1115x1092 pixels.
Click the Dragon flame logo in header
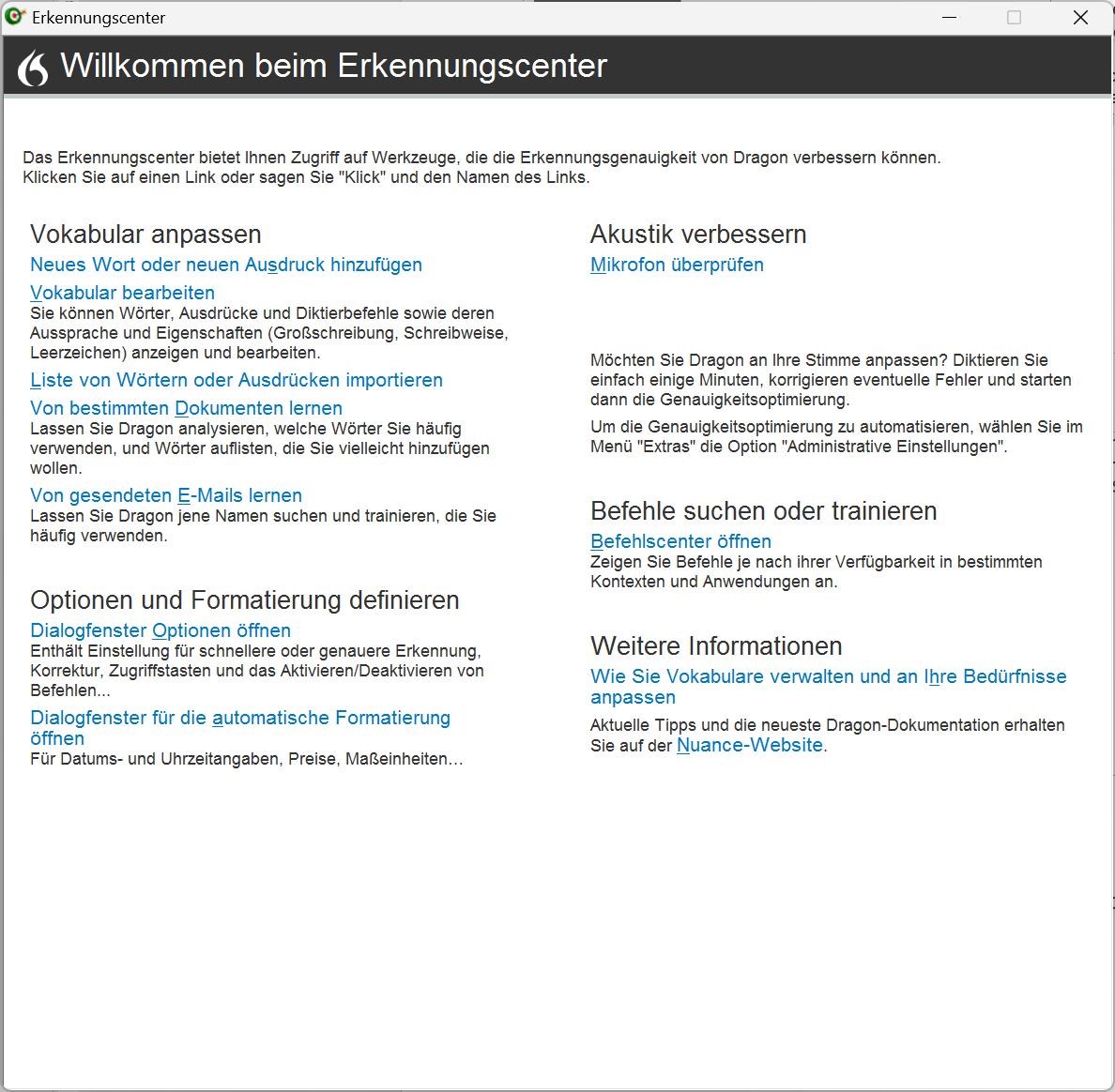pos(33,68)
